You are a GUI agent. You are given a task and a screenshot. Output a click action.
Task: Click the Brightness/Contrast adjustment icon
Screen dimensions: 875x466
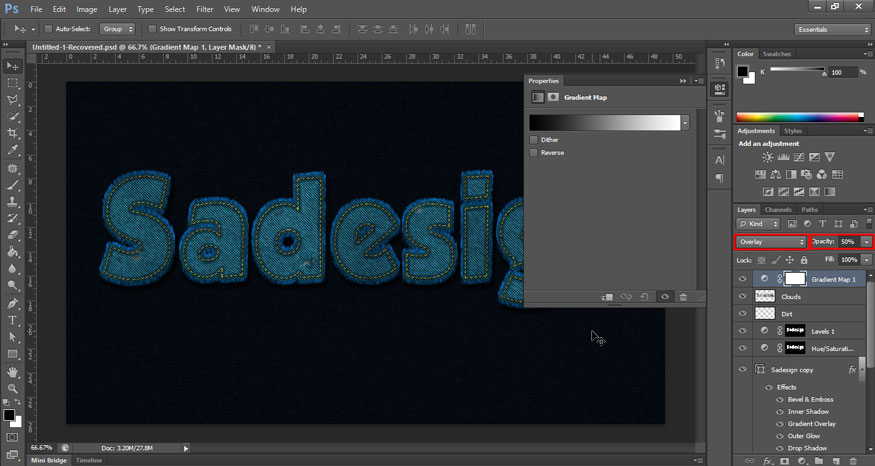point(768,157)
